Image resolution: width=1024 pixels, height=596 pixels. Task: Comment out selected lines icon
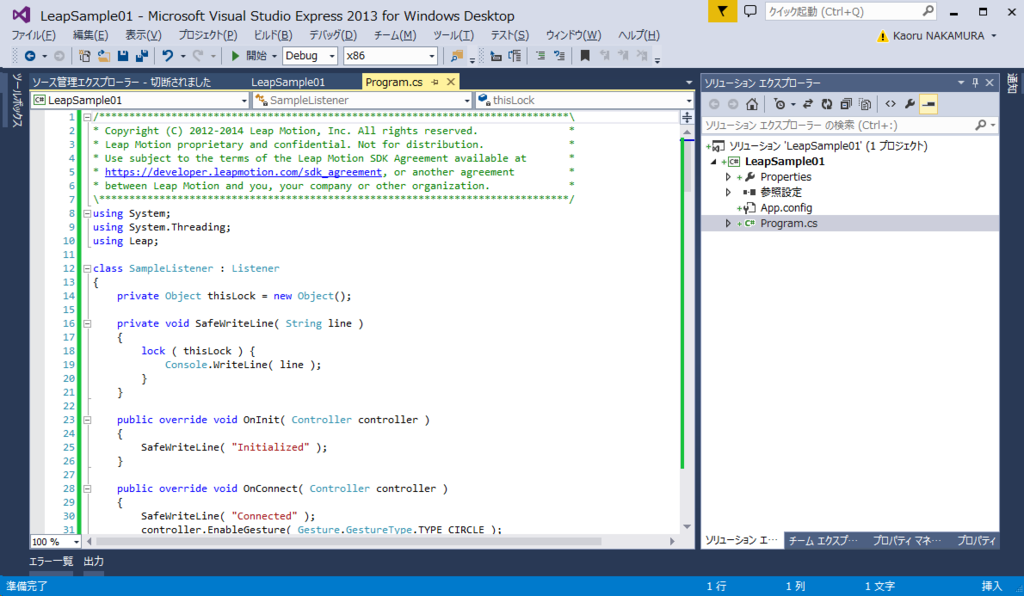pos(540,56)
